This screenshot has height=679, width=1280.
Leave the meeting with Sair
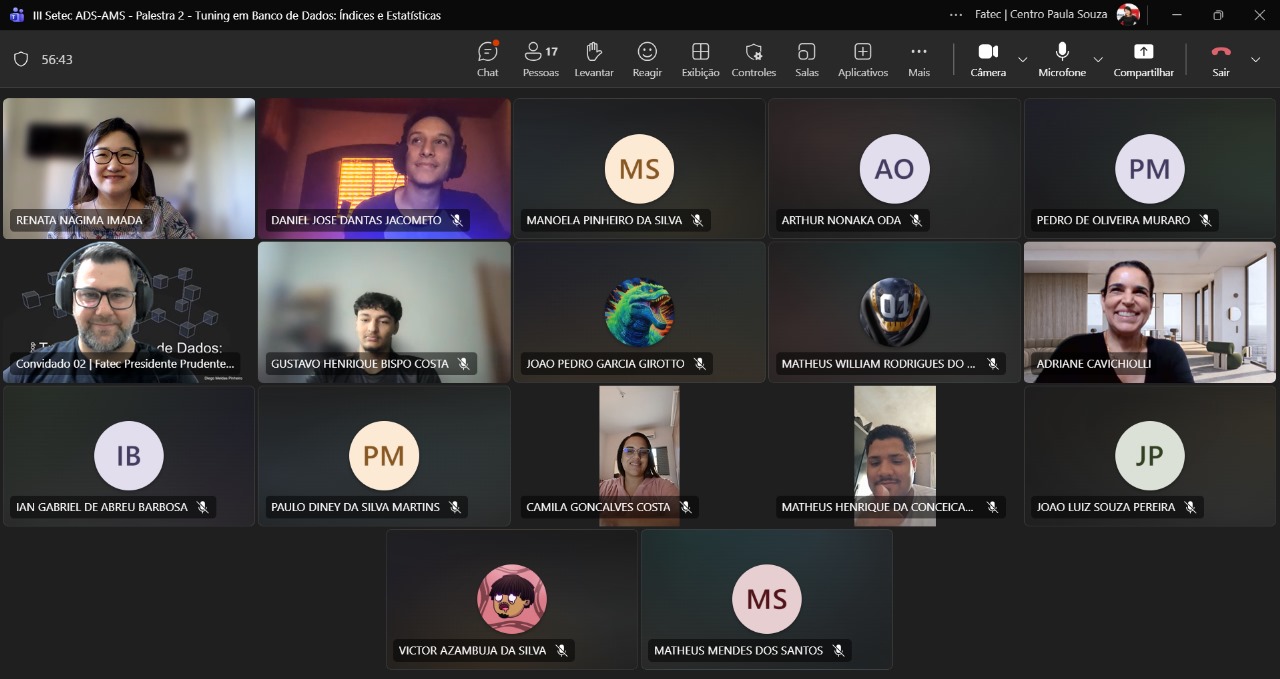1220,59
